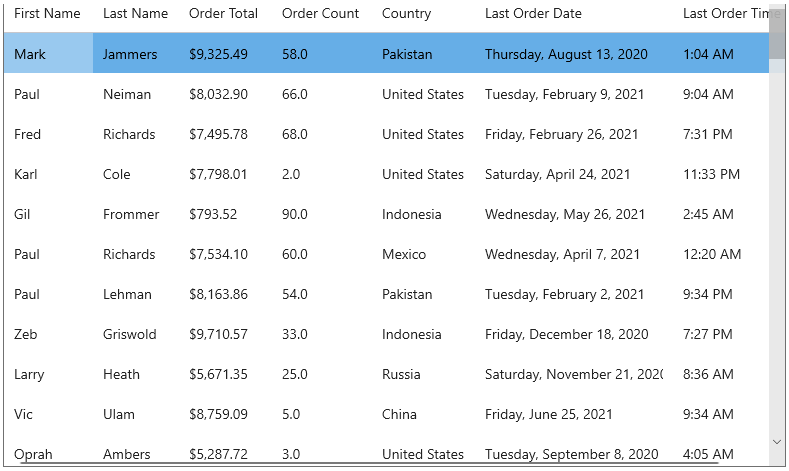Select Vic Ulam's 9:34 AM time
The image size is (789, 471).
708,414
